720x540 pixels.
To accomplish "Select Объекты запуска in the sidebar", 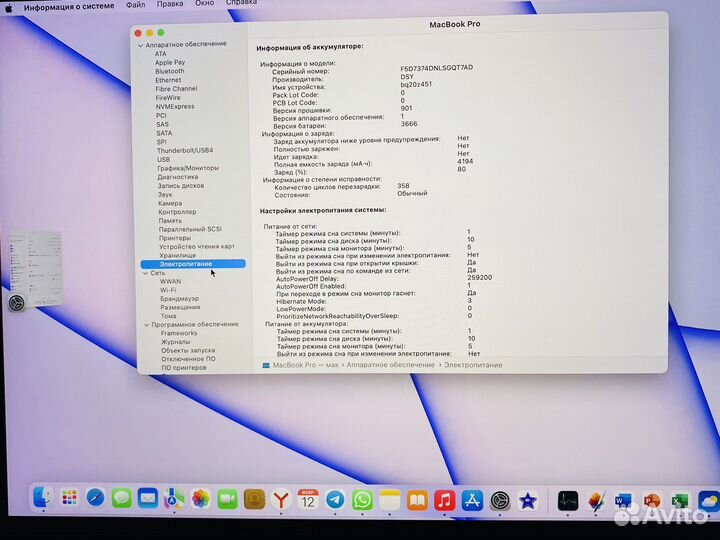I will click(x=188, y=350).
